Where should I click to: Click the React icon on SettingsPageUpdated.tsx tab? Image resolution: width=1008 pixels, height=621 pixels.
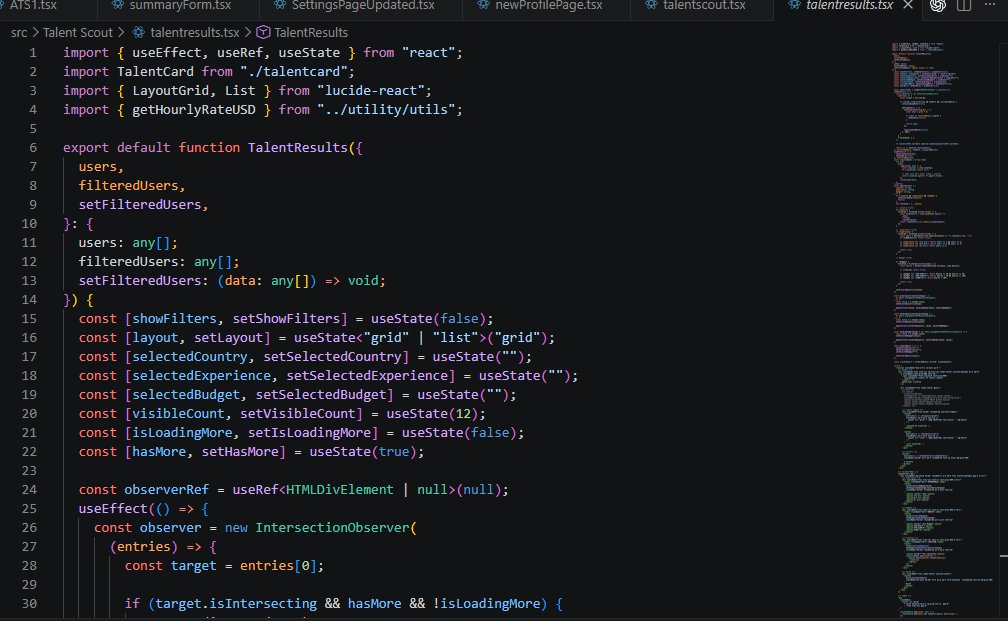tap(280, 5)
